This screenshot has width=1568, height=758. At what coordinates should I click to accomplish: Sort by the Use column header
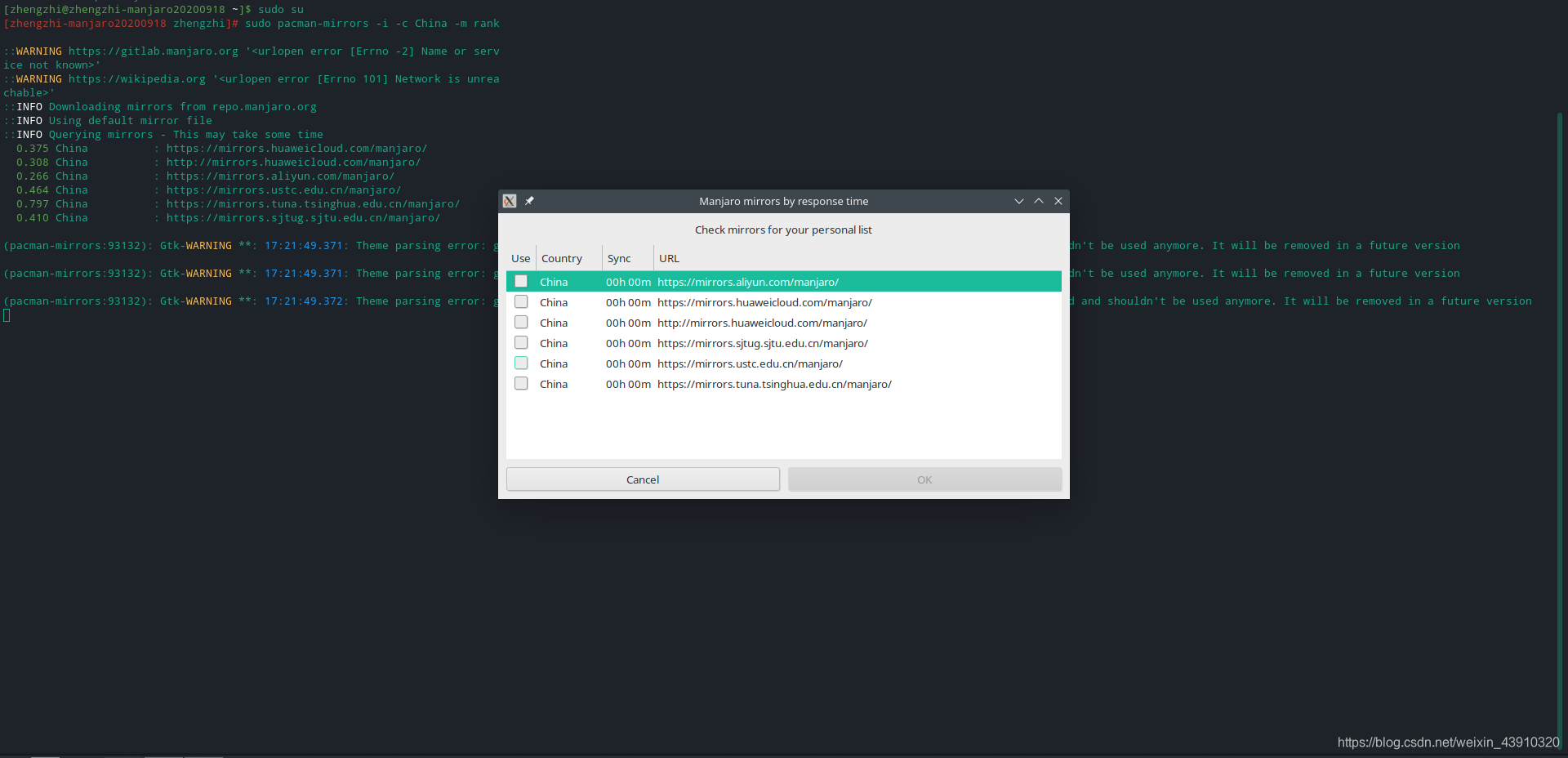(x=521, y=258)
